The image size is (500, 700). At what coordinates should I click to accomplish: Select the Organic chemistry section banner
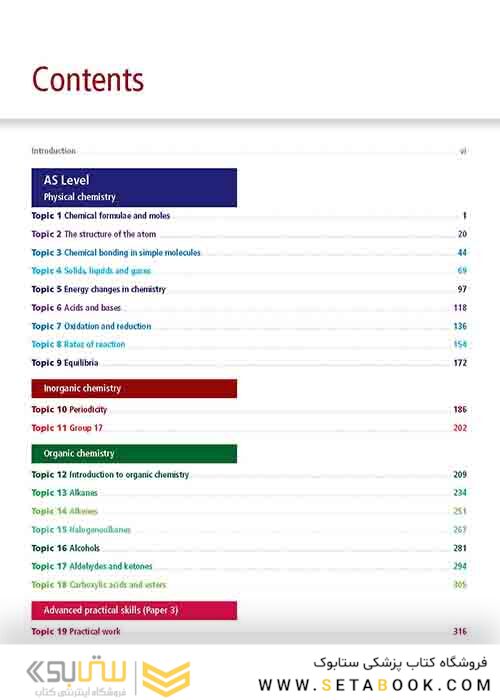[x=134, y=454]
